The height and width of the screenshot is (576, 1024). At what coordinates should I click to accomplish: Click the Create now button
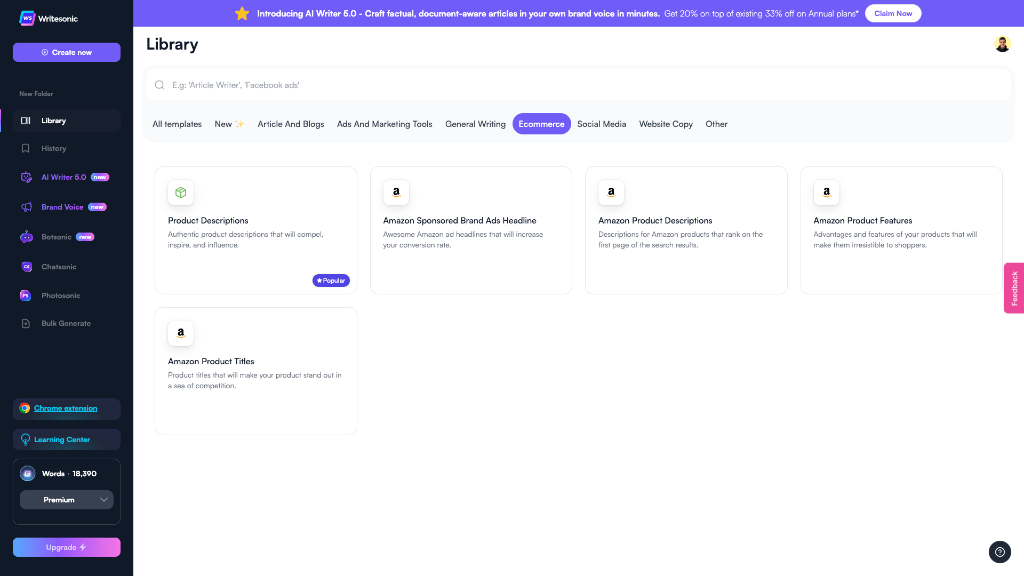click(67, 52)
